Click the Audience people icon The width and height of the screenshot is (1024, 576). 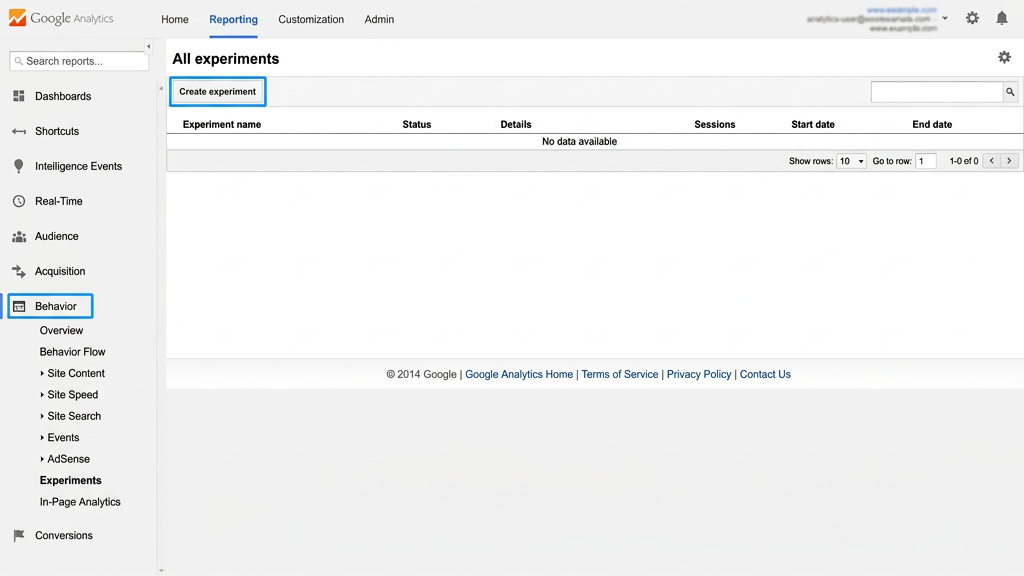(19, 236)
